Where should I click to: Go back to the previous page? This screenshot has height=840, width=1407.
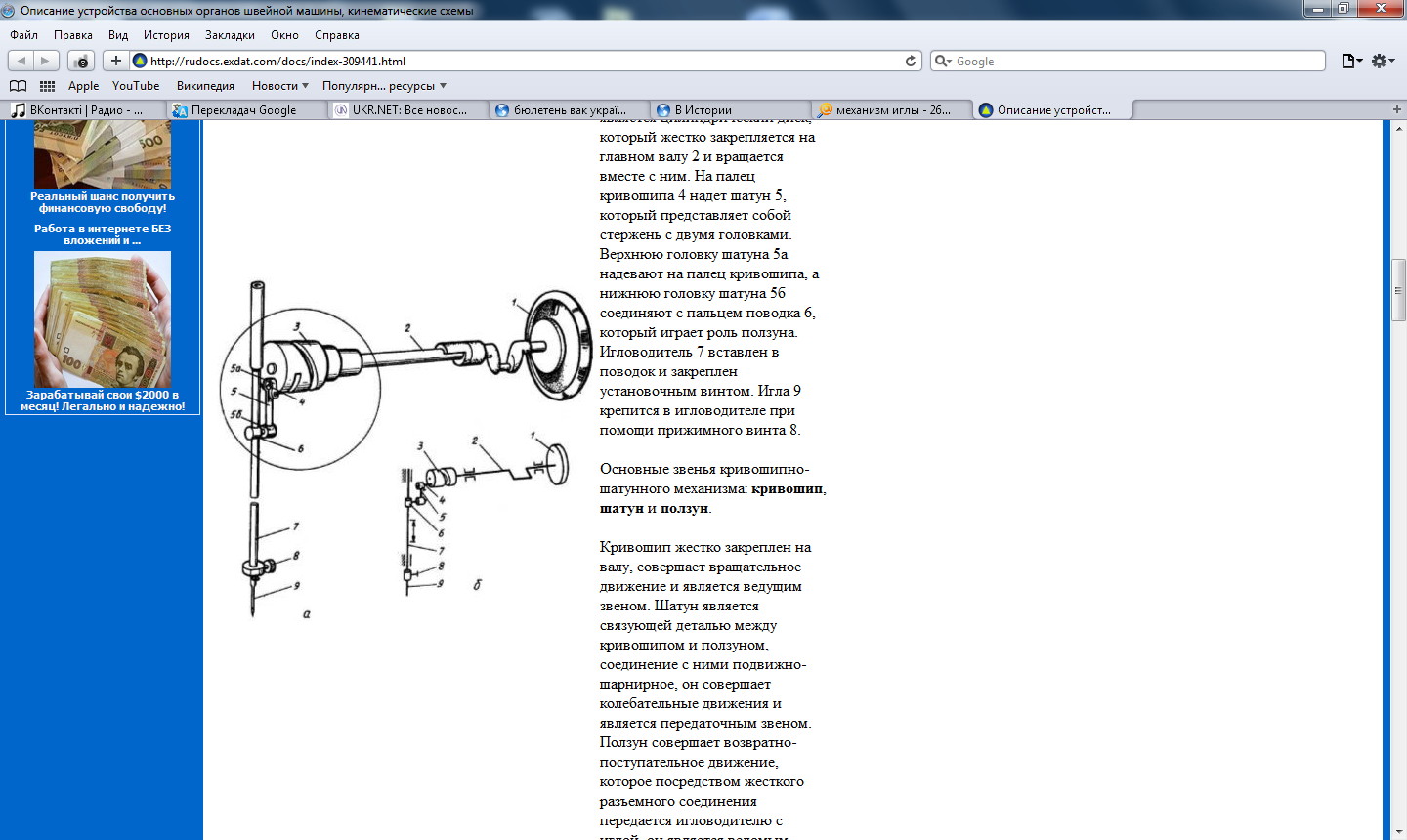(21, 61)
